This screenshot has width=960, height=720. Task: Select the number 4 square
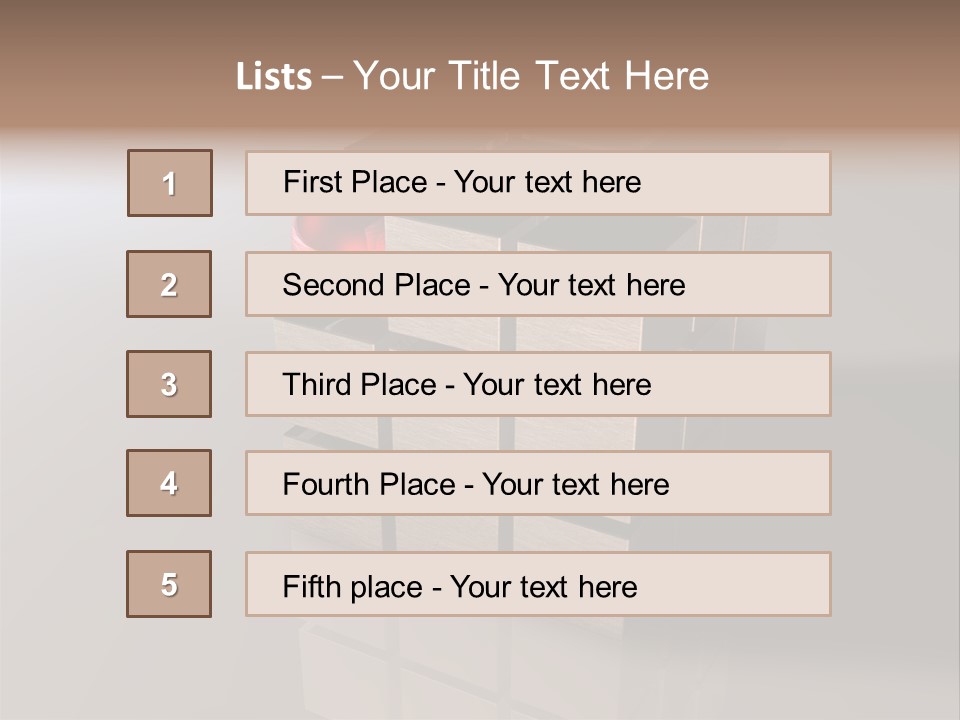pos(169,483)
